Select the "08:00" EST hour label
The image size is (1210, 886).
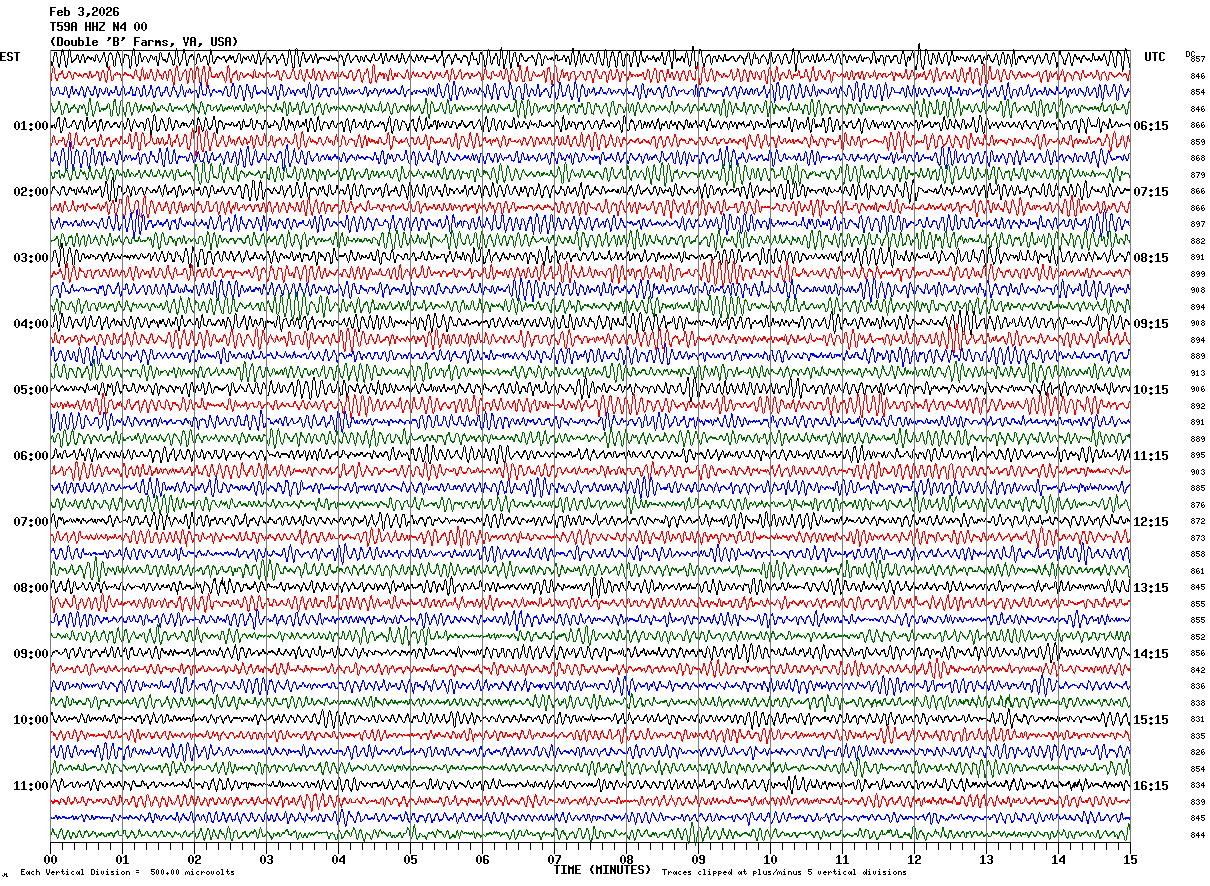pos(30,588)
